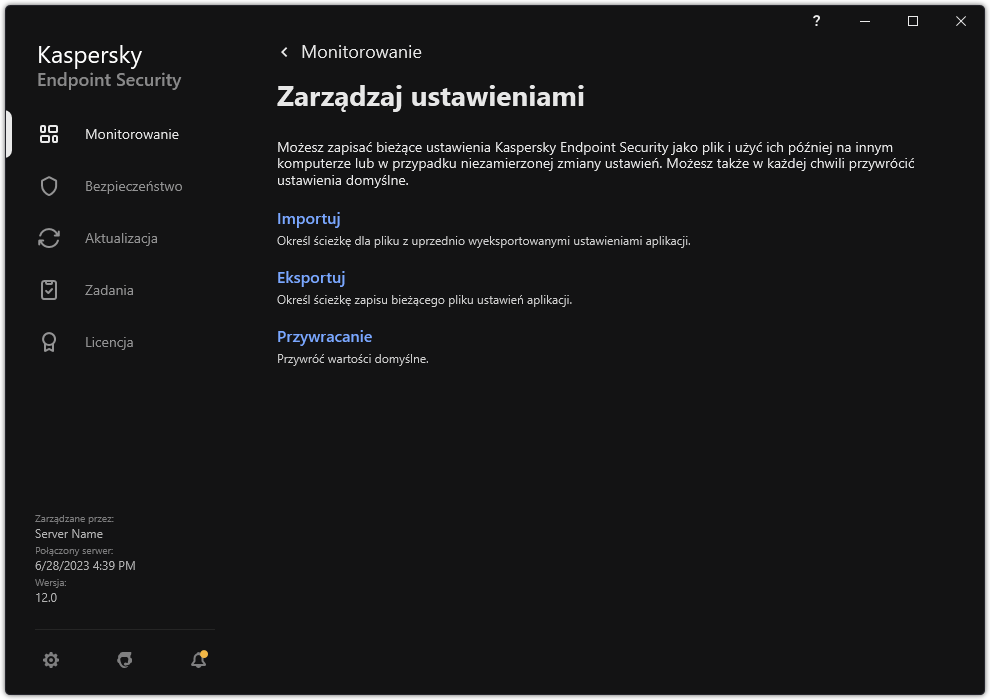The image size is (990, 700).
Task: Click the Server Name managing server text
Action: click(x=67, y=533)
